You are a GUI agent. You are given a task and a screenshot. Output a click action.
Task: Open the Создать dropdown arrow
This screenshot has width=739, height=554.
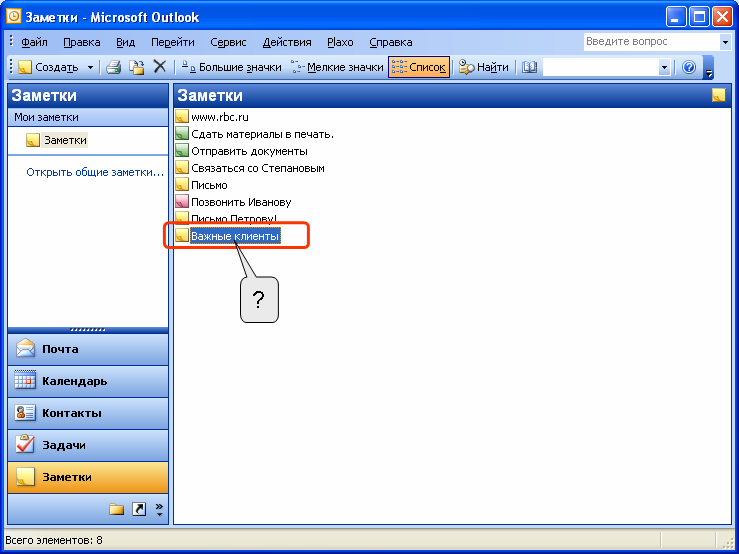click(90, 67)
